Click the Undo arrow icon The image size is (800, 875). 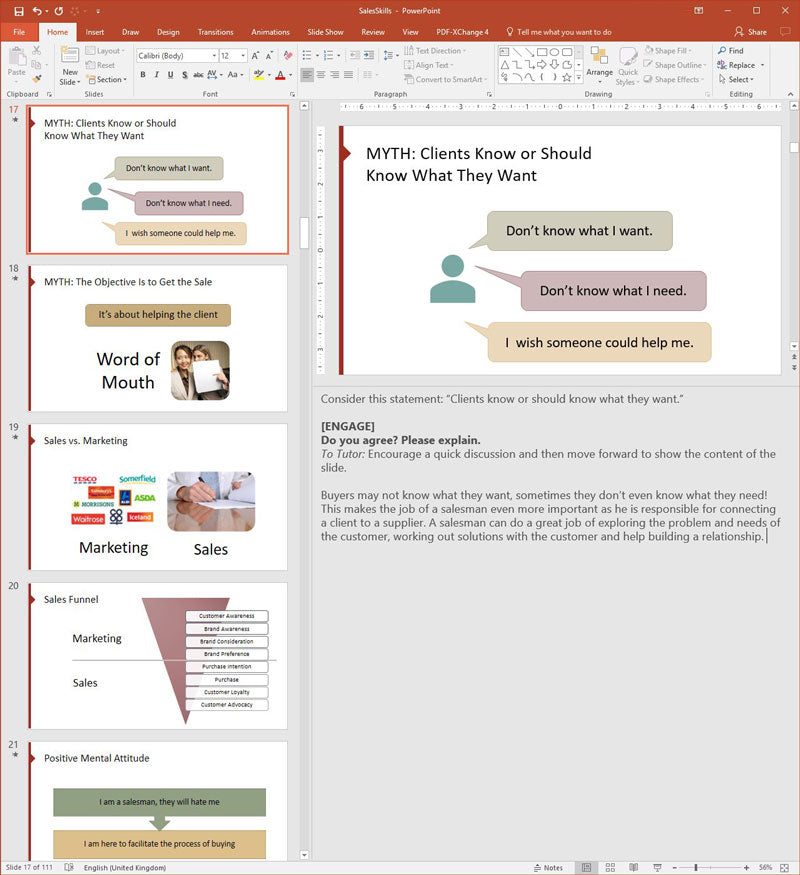coord(37,11)
